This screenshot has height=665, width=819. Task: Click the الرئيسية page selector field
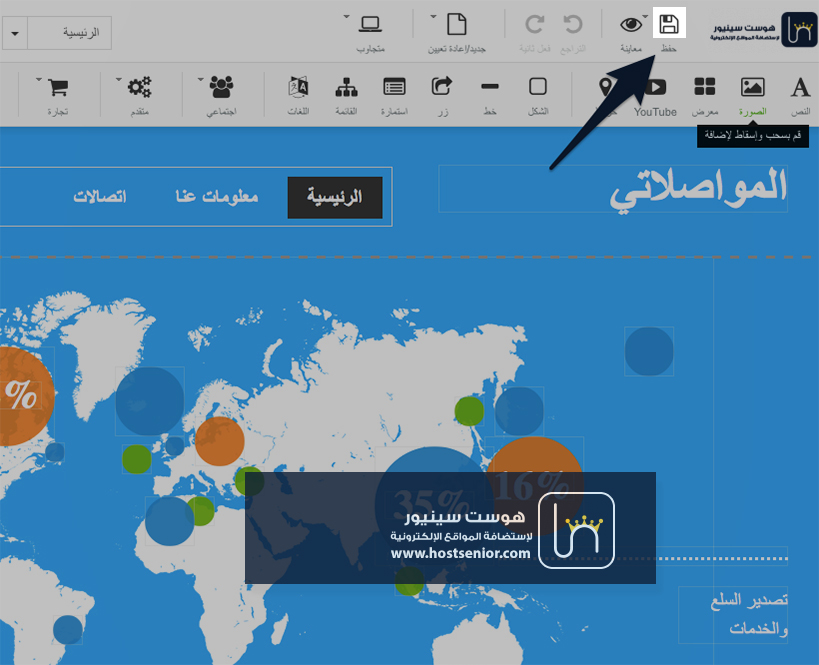69,33
